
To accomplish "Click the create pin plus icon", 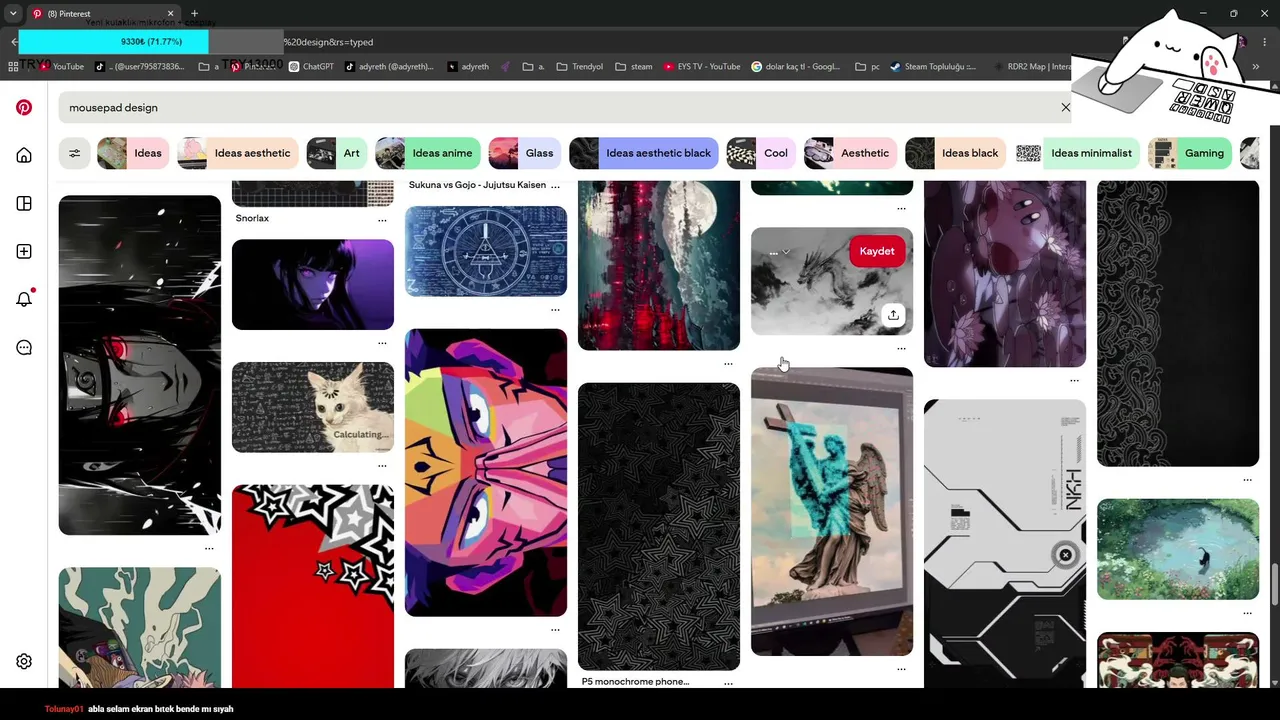I will 24,251.
